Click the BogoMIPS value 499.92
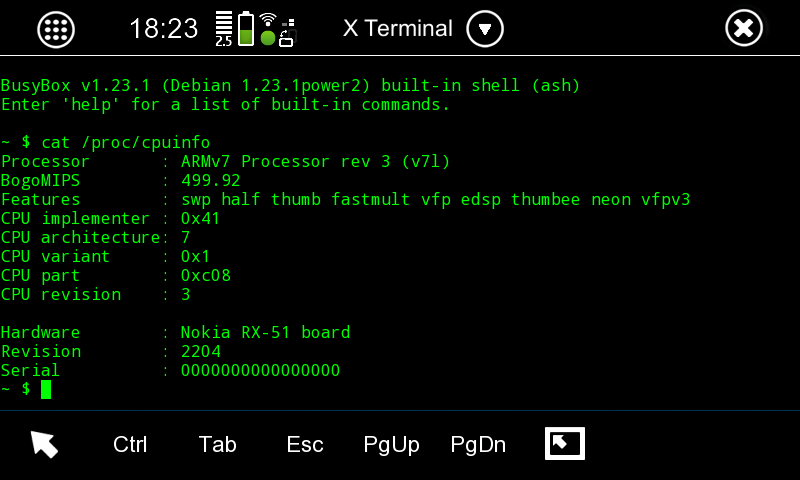 (211, 181)
